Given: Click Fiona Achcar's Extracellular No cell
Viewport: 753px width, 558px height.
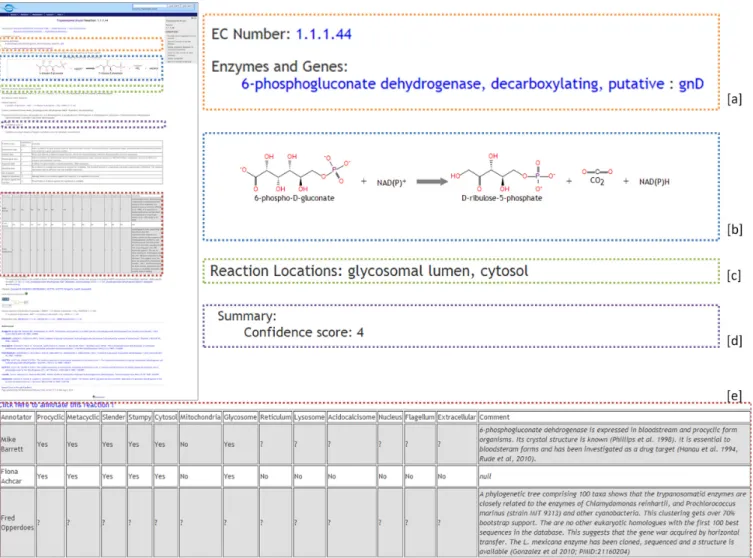Looking at the screenshot, I should click(457, 476).
